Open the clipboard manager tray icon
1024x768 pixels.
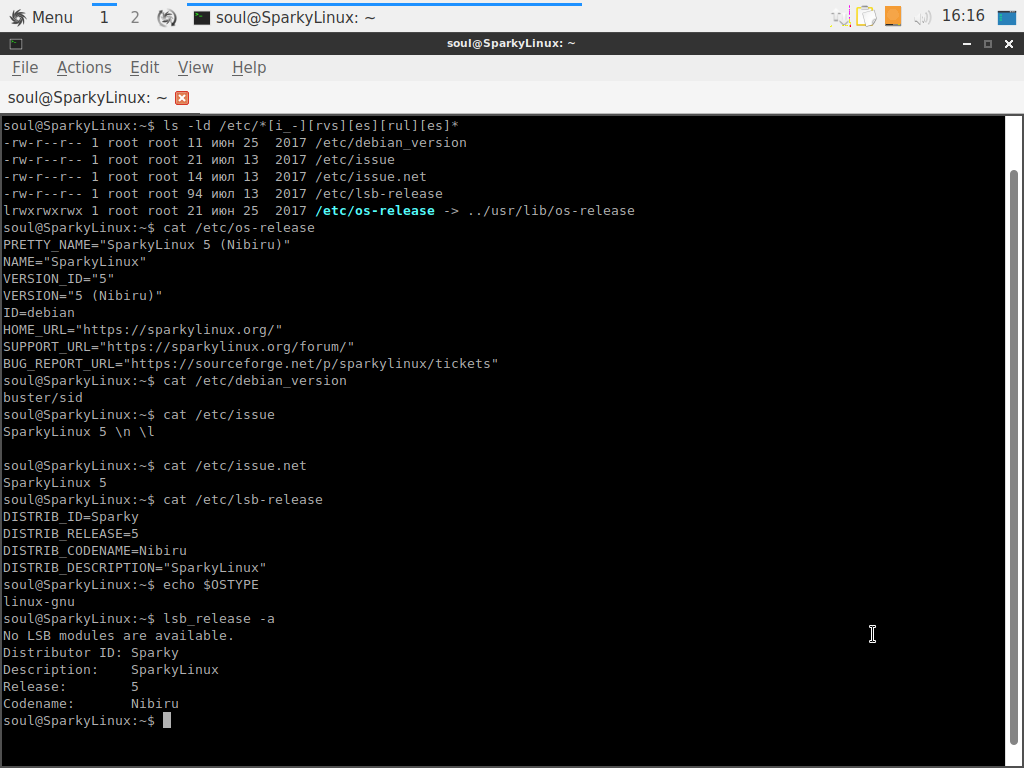[866, 16]
